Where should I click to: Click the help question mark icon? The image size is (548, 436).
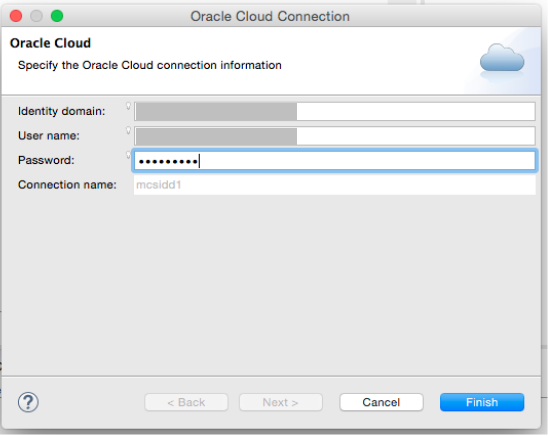pos(28,402)
